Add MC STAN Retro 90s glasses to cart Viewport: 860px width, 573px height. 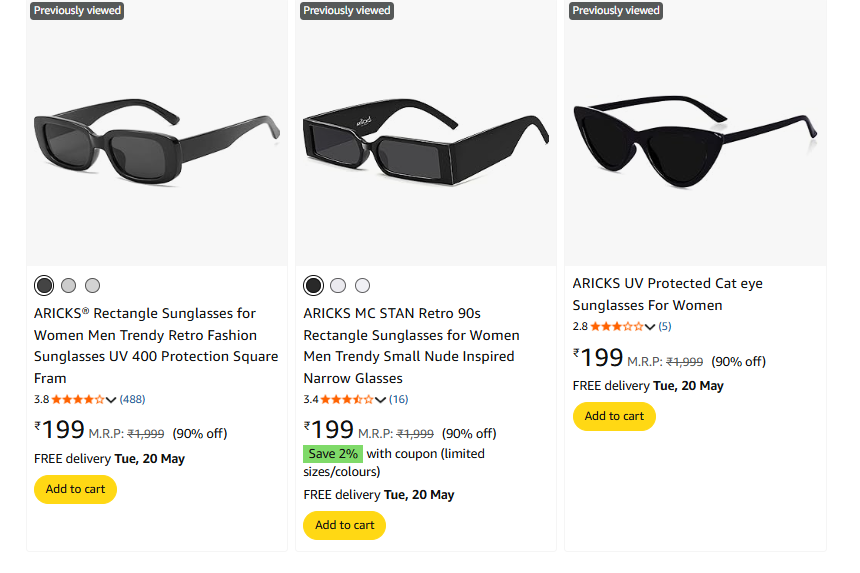point(344,525)
